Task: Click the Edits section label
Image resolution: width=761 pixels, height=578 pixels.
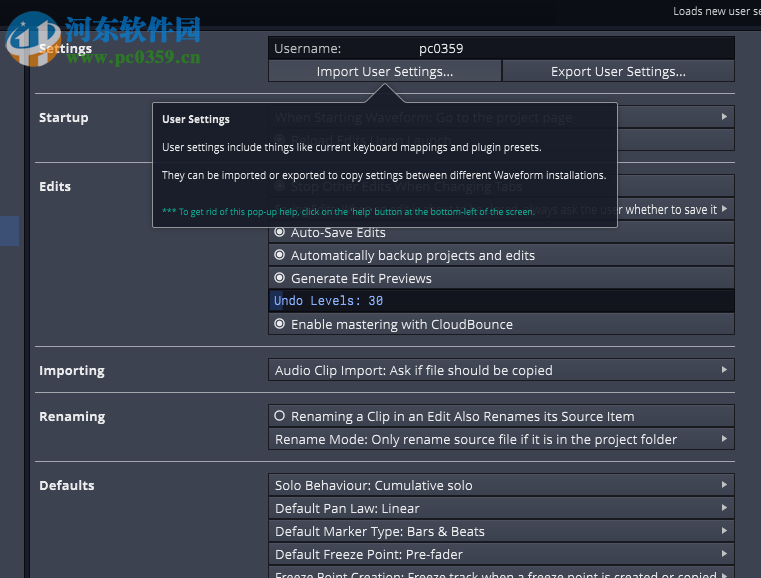Action: (55, 187)
